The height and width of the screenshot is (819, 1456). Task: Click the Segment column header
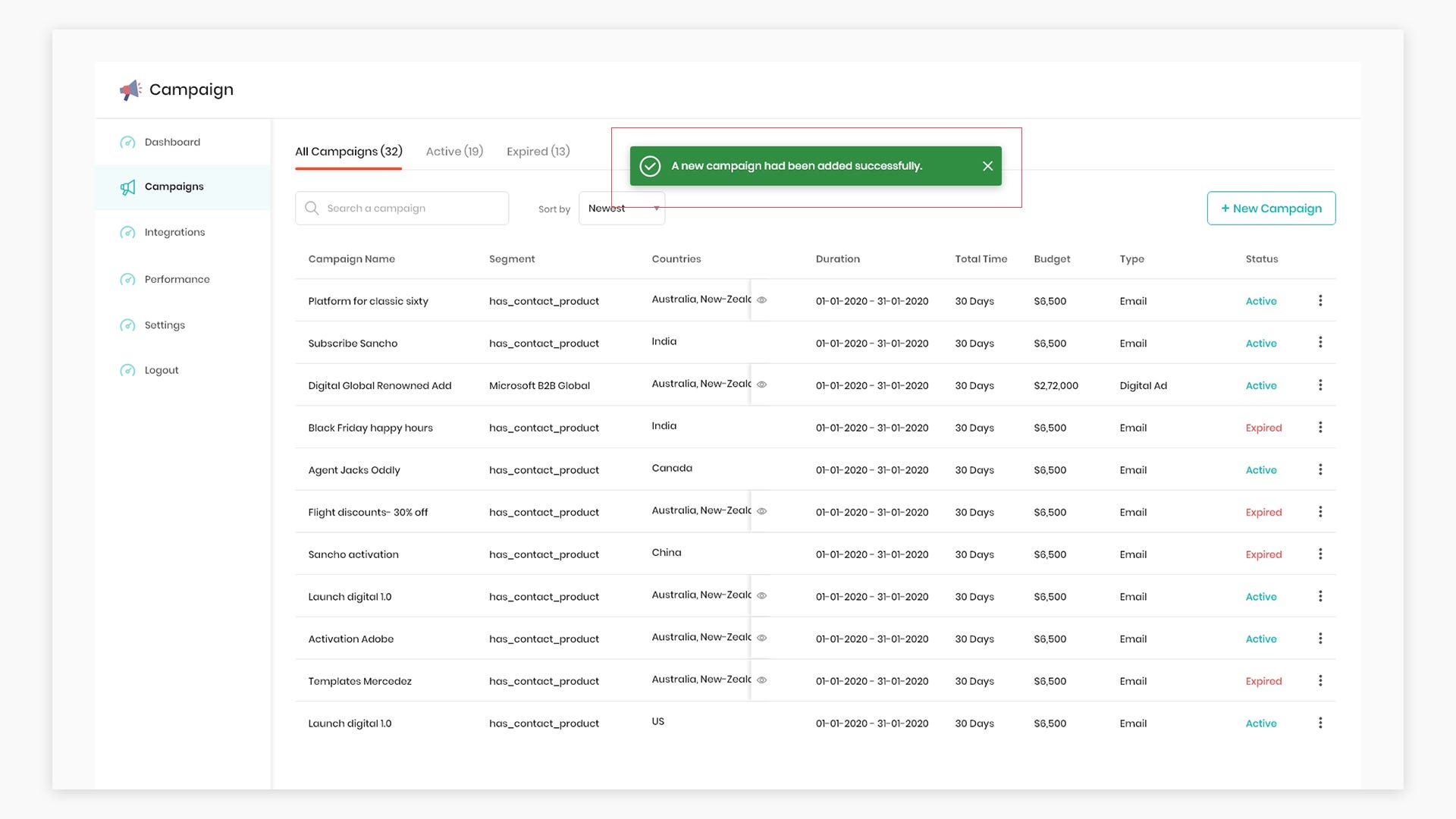point(512,259)
